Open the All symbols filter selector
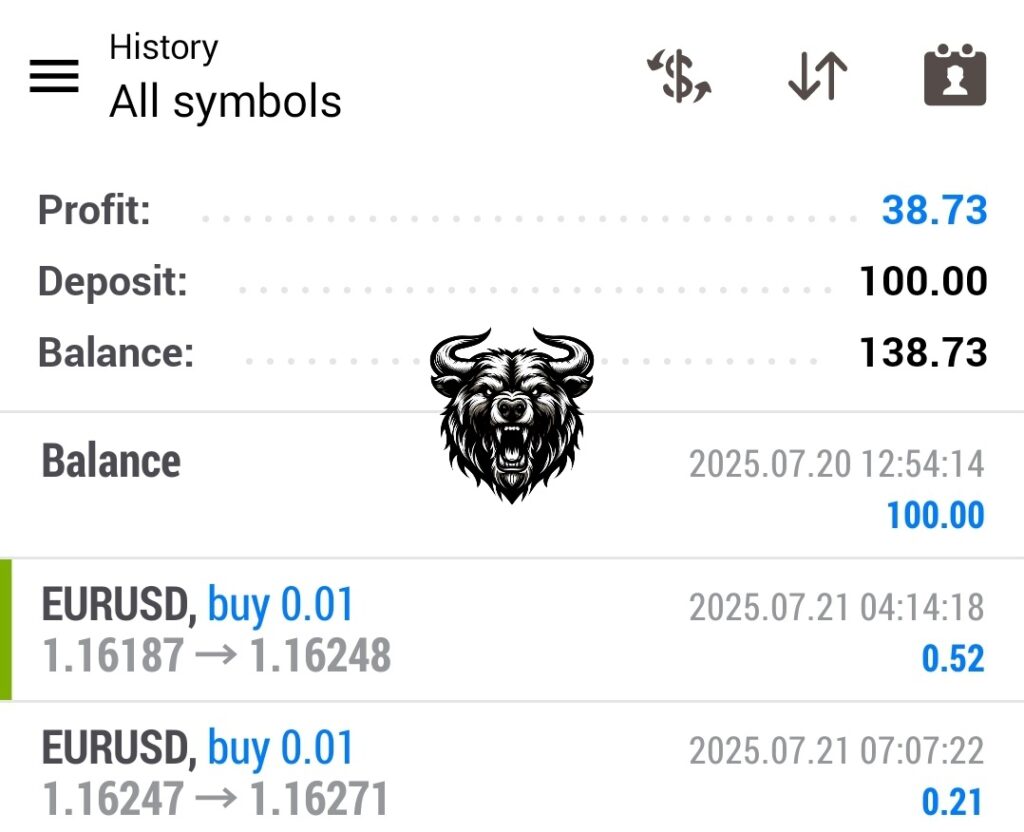 point(225,102)
